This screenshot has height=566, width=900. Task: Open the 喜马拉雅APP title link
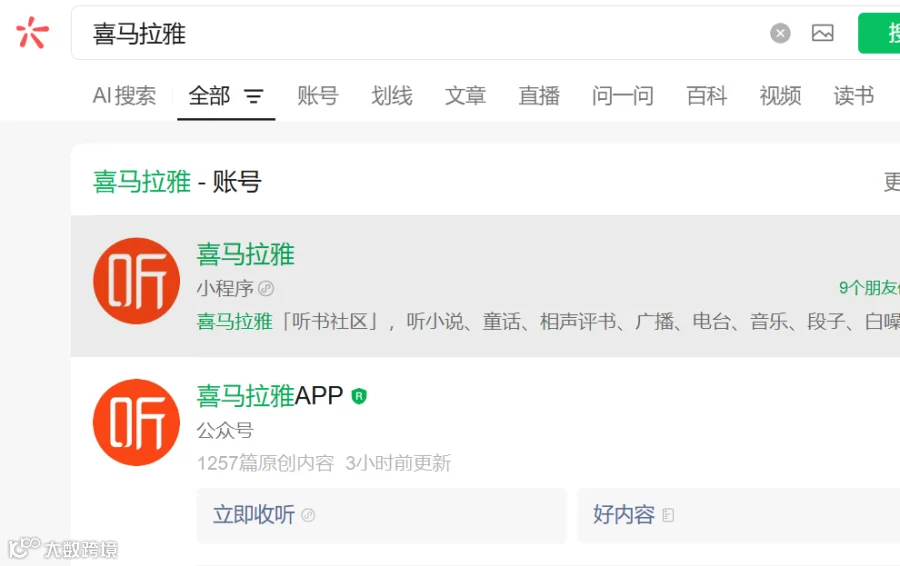[270, 396]
